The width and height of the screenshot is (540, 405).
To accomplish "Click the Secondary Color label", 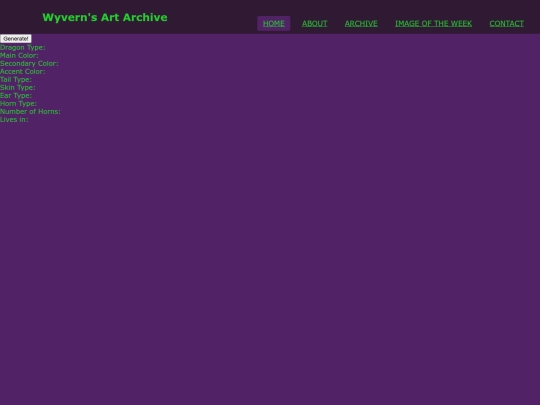I will pos(29,63).
